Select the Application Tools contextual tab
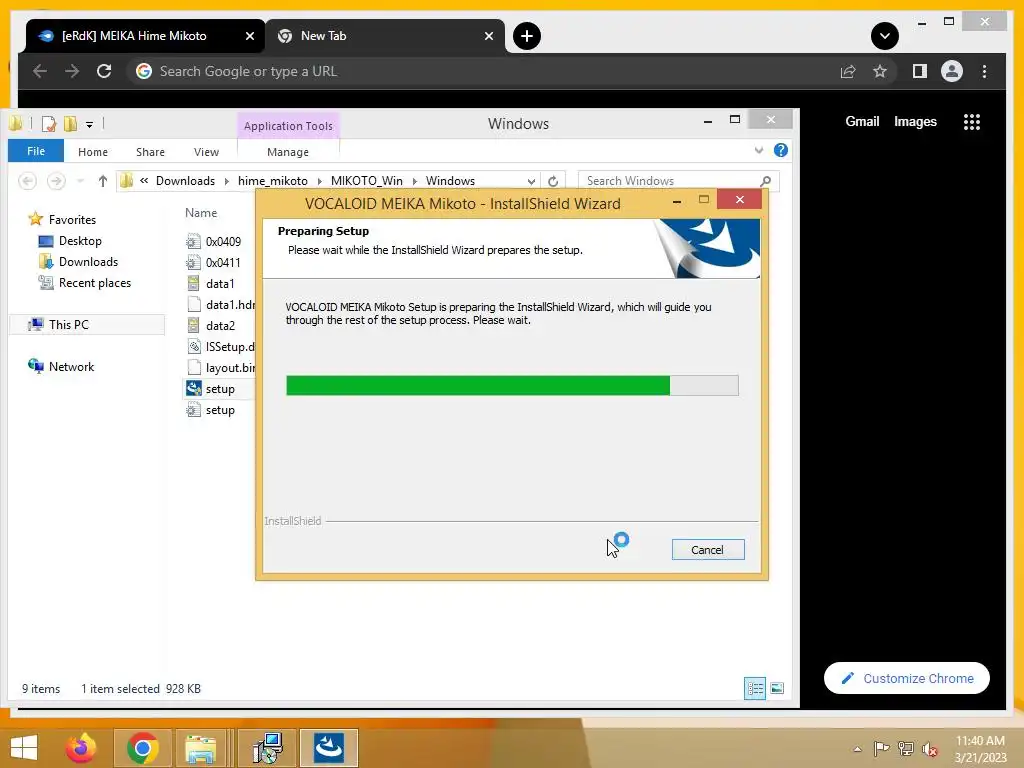 click(x=288, y=125)
